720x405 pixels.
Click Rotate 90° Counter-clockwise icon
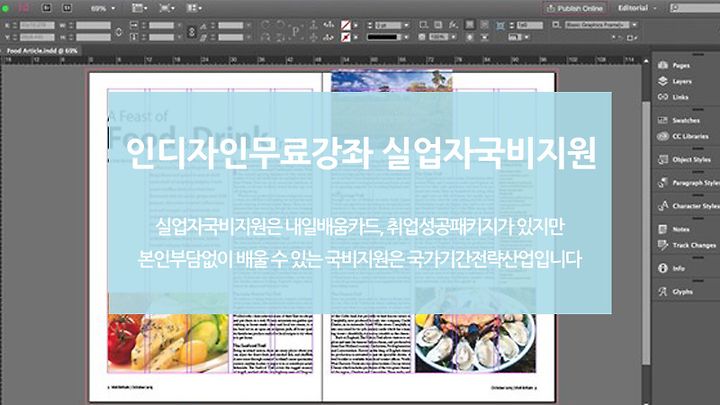click(x=279, y=25)
